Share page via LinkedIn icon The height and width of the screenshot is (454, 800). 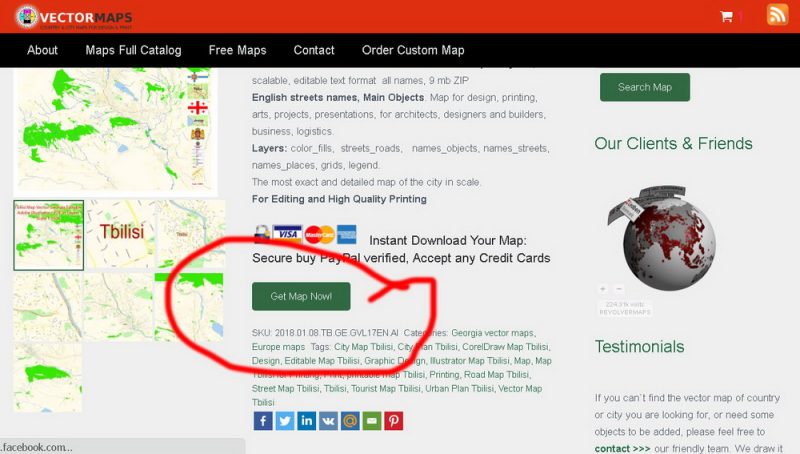[x=307, y=421]
